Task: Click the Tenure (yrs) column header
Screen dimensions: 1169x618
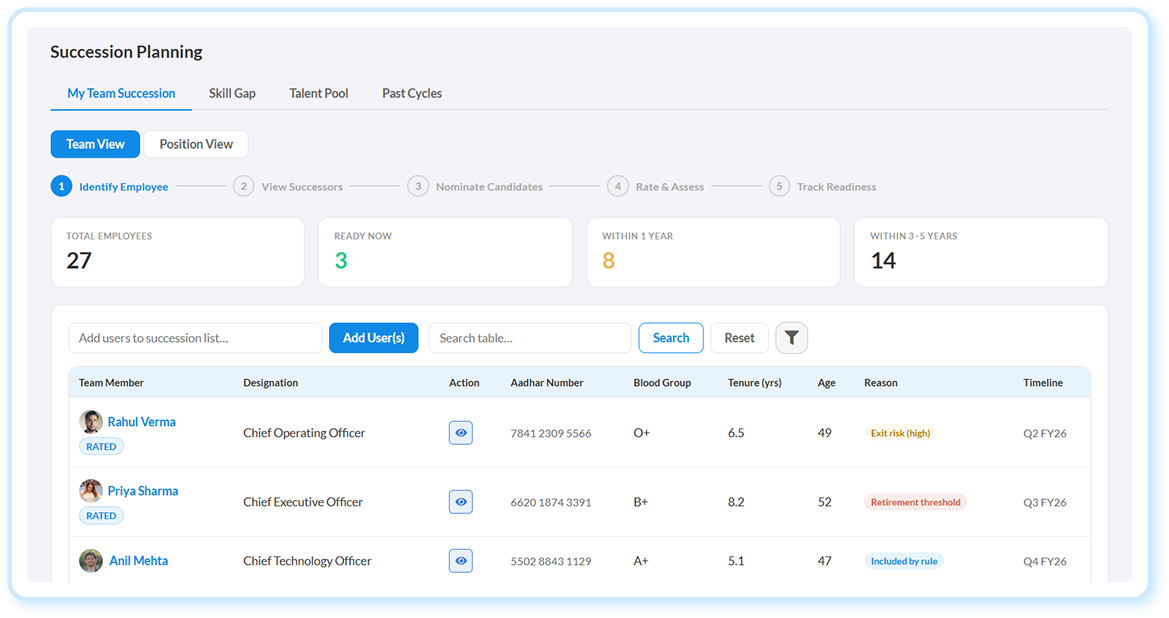Action: (x=754, y=382)
